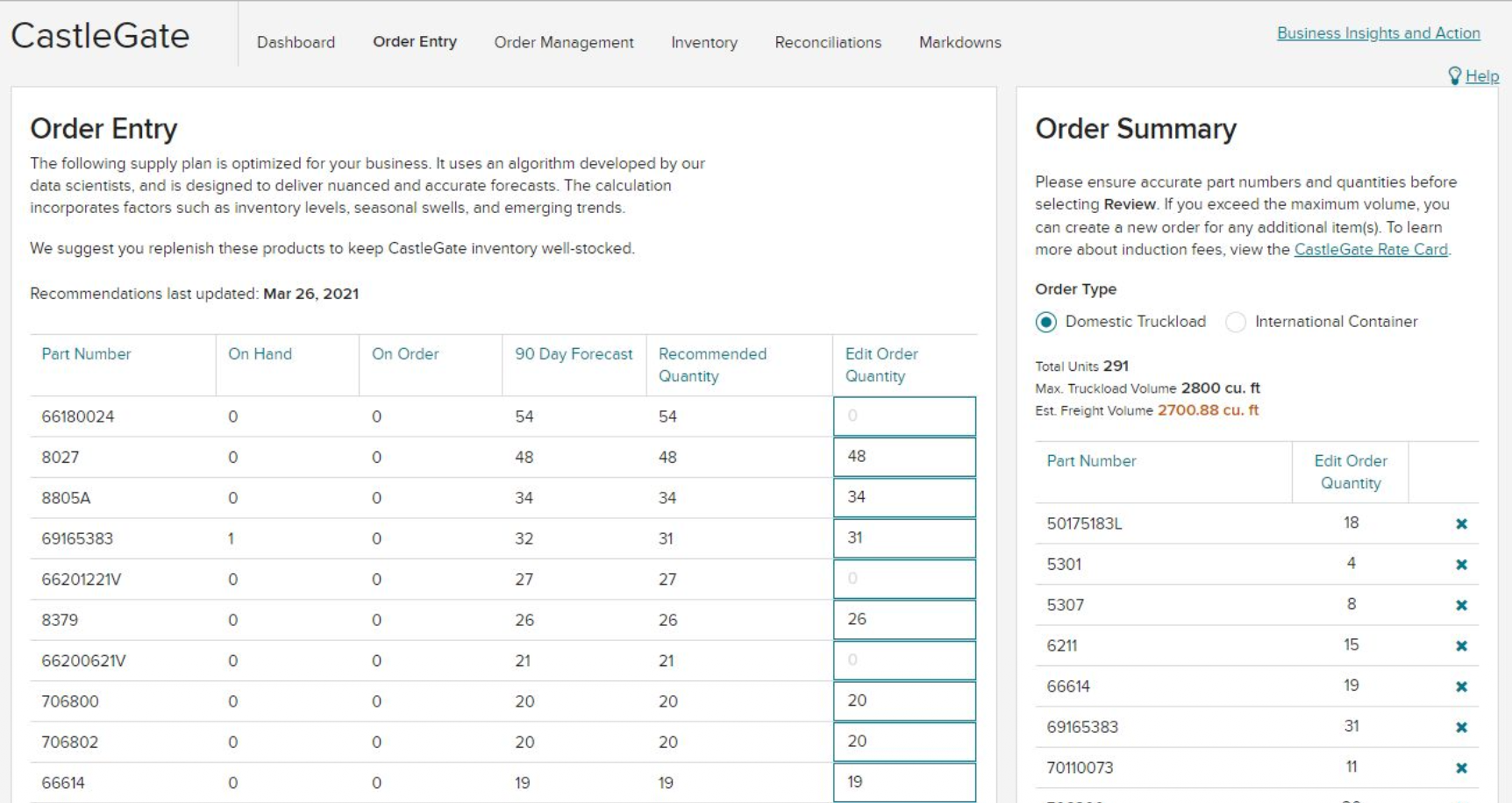This screenshot has width=1512, height=803.
Task: Remove part 5301 from order summary
Action: pyautogui.click(x=1461, y=565)
